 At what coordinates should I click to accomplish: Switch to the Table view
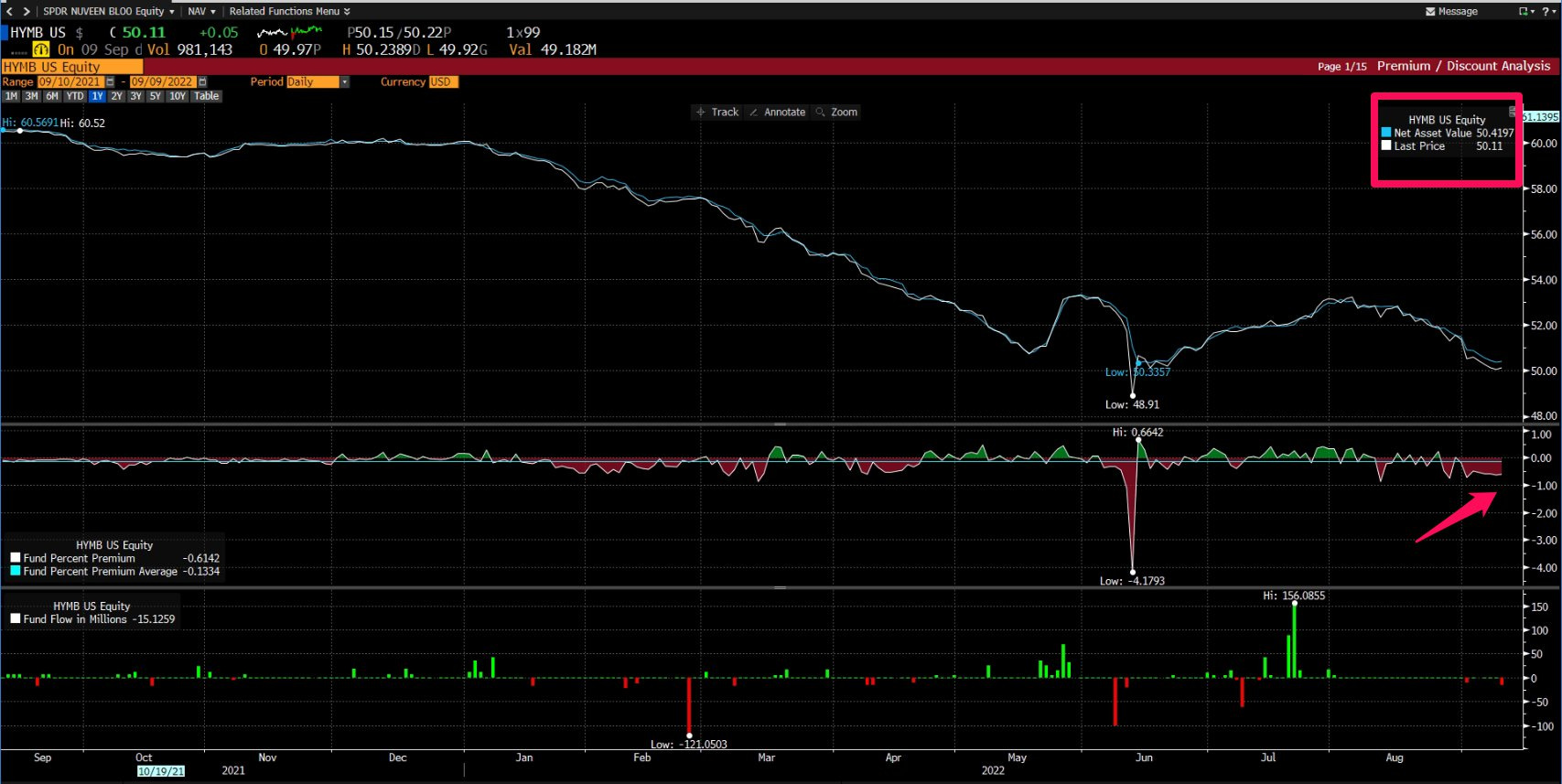[x=206, y=96]
